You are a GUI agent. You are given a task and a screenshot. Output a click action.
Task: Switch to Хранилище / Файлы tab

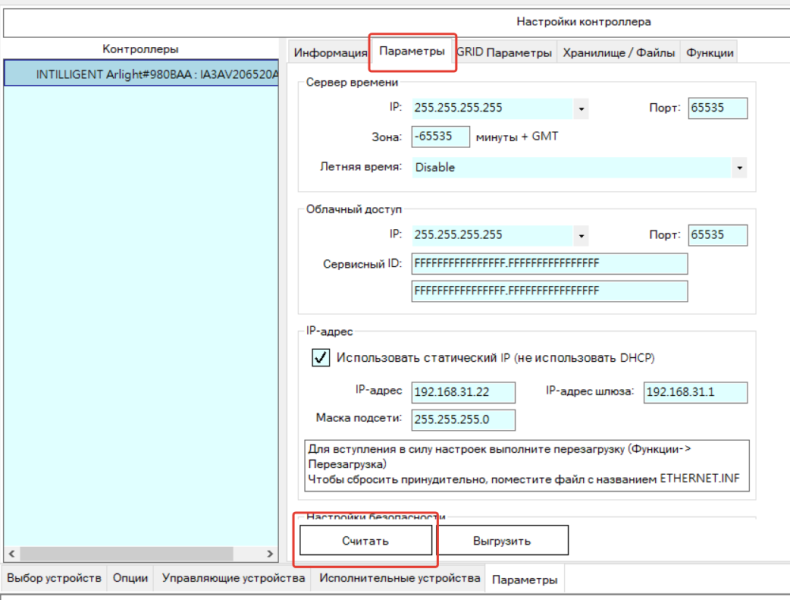[x=618, y=52]
